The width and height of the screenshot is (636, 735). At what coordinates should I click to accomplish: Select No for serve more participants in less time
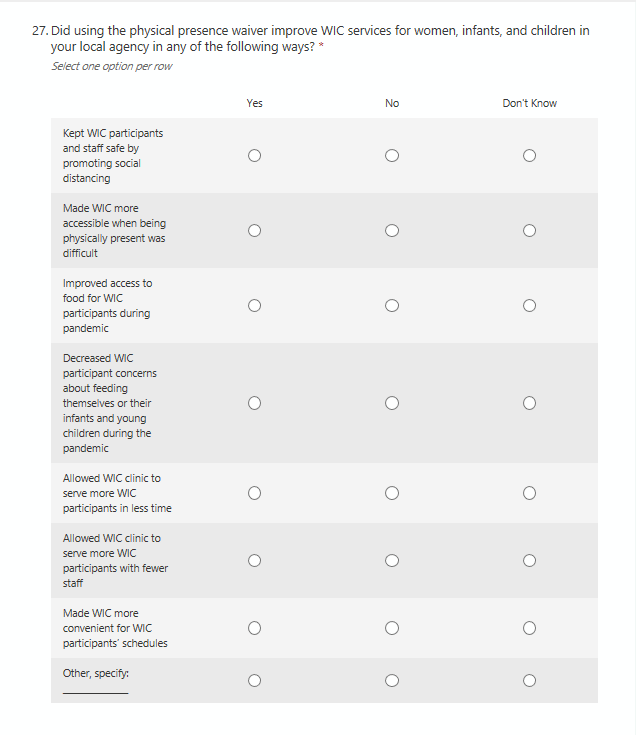click(x=392, y=493)
